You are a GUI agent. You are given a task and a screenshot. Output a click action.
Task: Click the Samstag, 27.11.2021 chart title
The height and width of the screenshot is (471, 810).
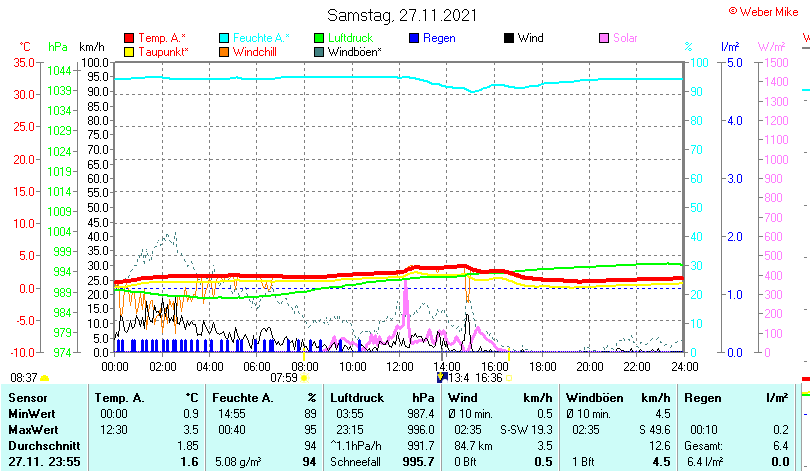coord(402,15)
